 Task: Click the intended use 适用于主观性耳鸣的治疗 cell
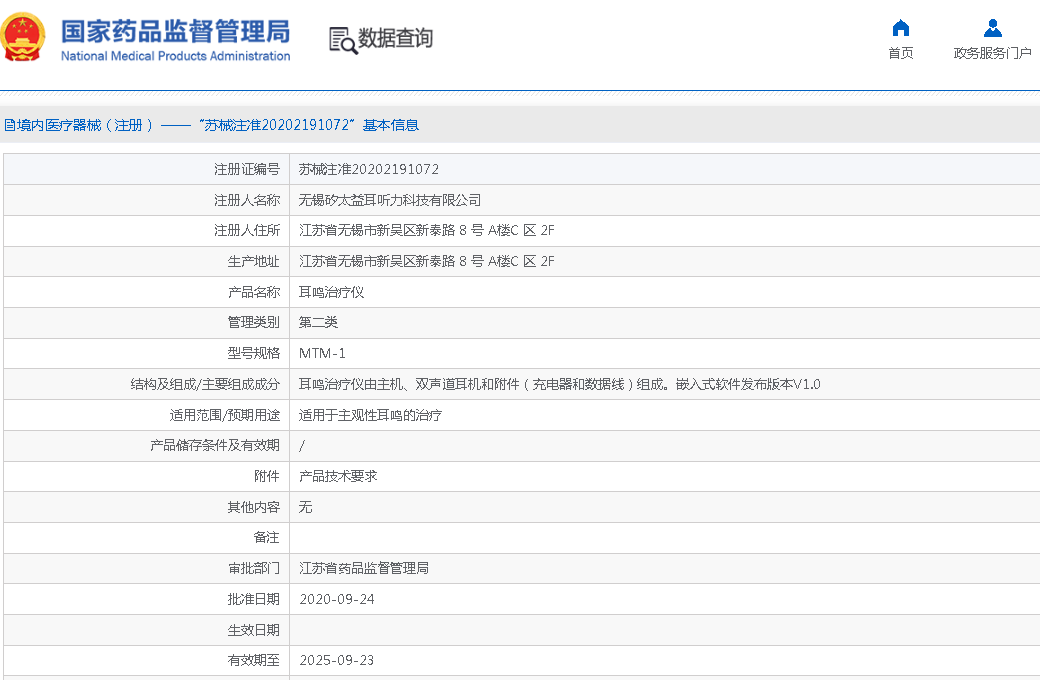pos(370,415)
